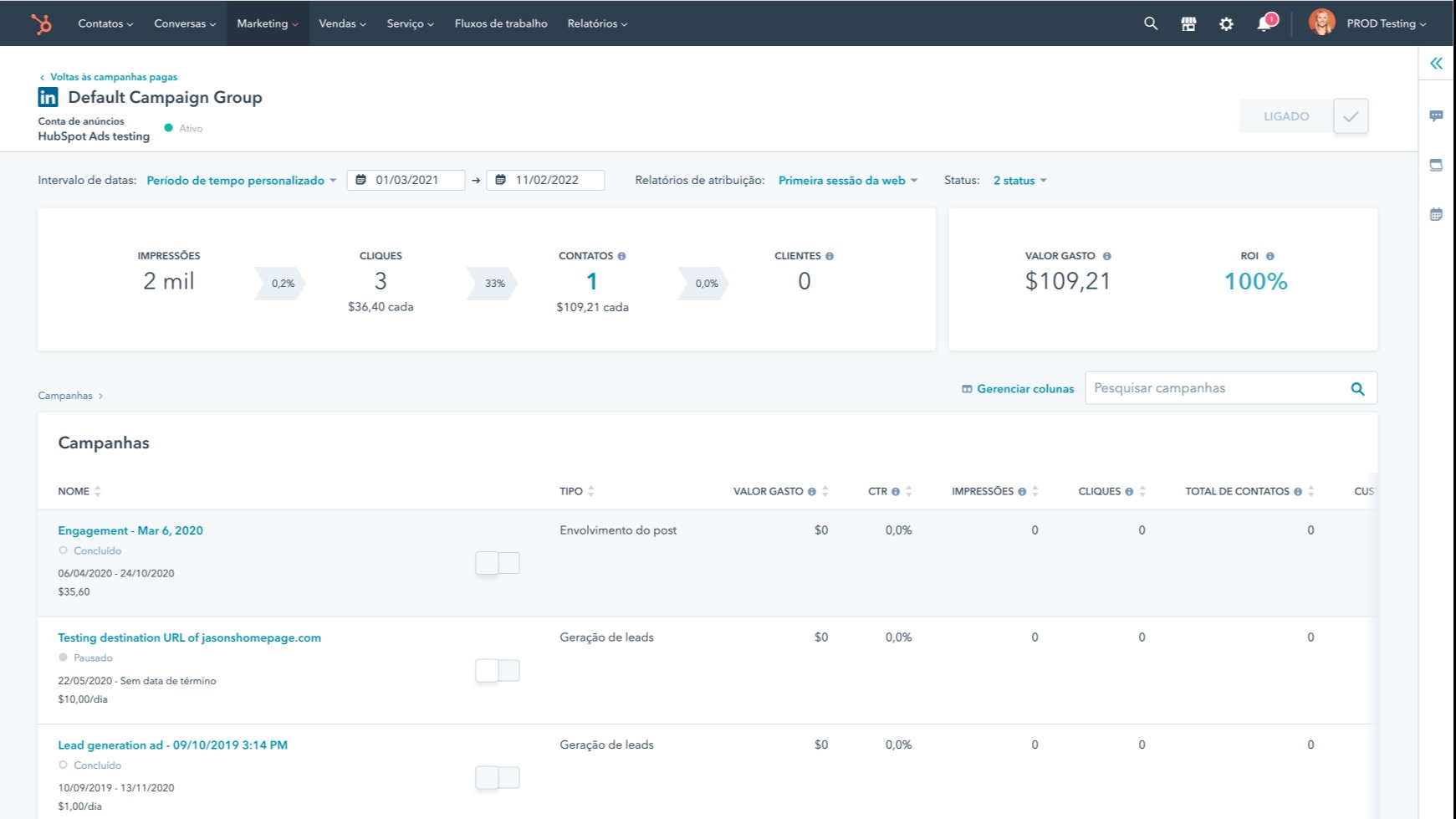Open the chat icon in right sidebar
The image size is (1456, 819).
pos(1436,116)
